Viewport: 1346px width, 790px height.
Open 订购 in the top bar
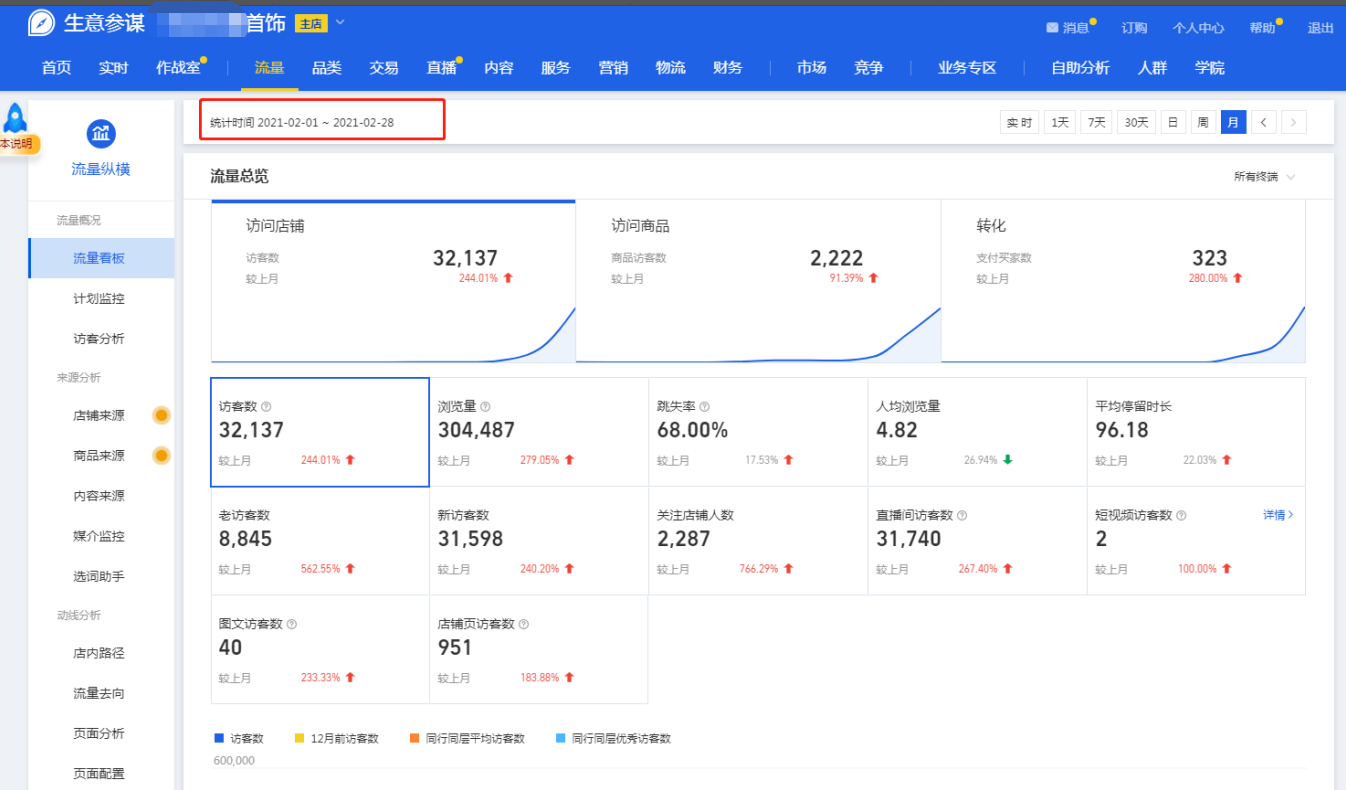(1134, 28)
